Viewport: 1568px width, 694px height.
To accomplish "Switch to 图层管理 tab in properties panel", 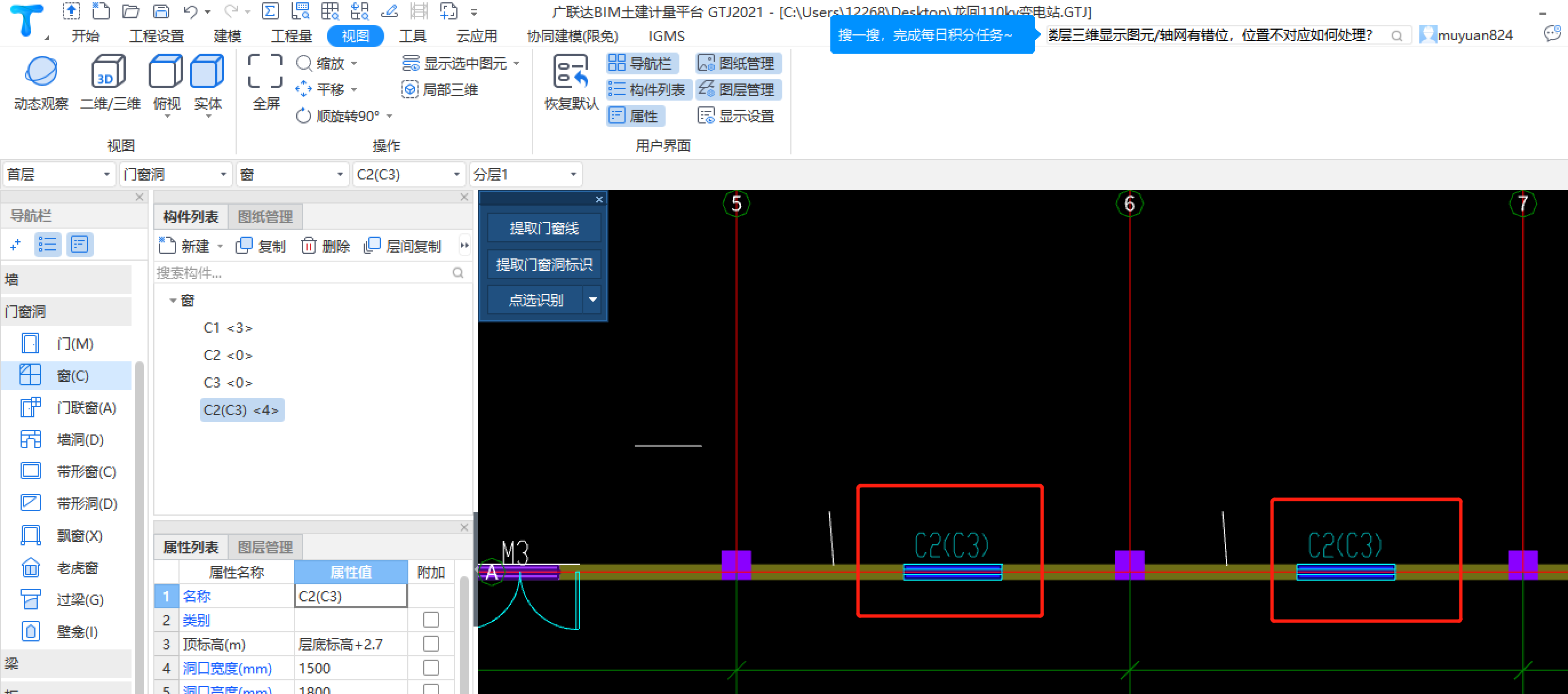I will point(265,547).
